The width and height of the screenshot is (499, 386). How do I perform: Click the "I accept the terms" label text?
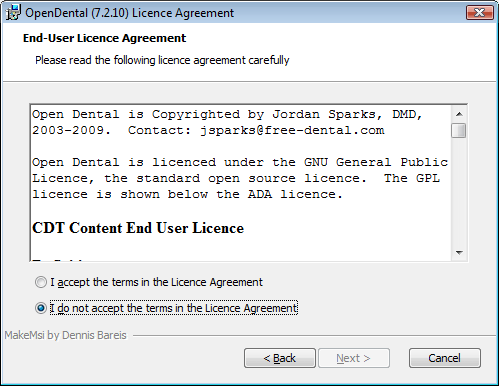coord(156,282)
